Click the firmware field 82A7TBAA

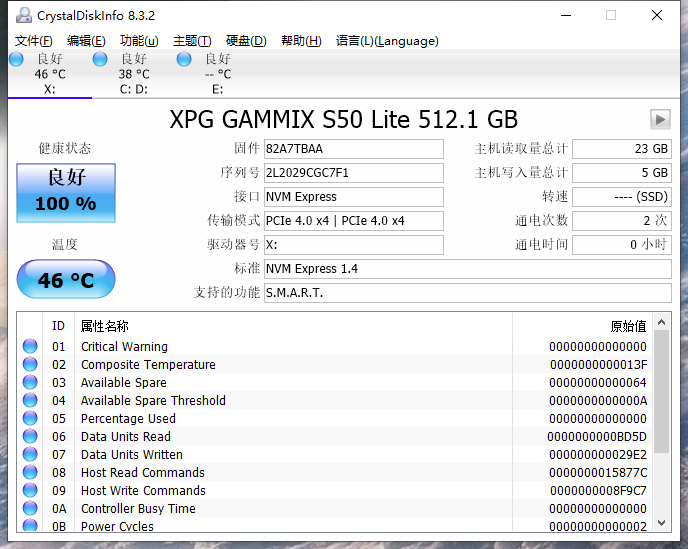(354, 149)
